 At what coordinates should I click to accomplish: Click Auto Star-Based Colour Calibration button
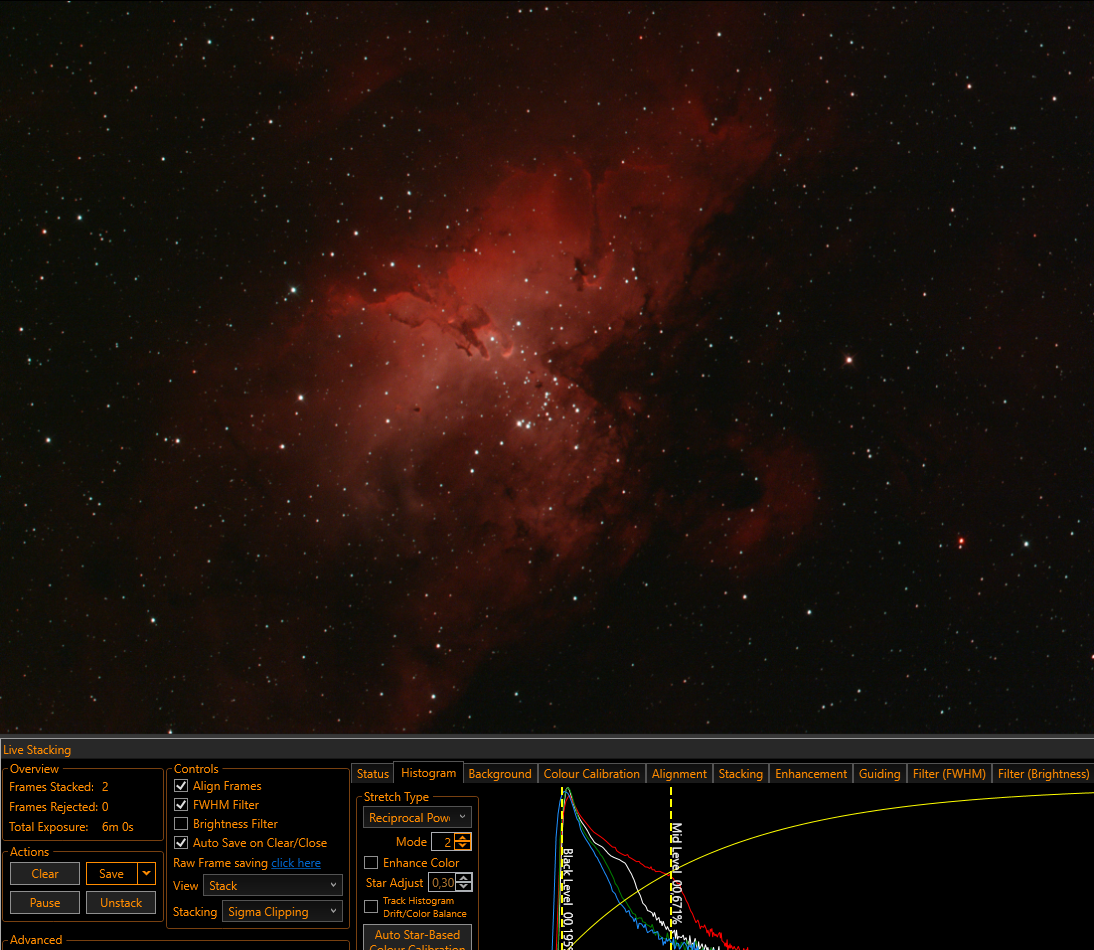coord(417,937)
